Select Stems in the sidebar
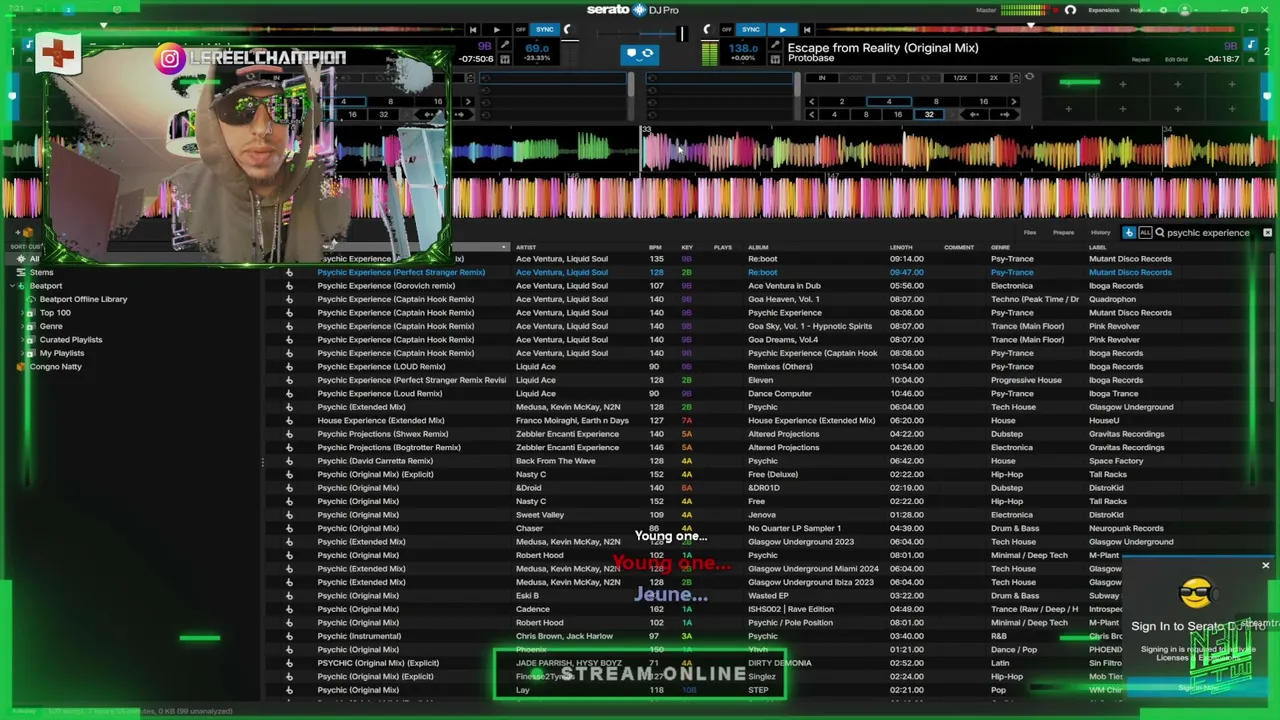The height and width of the screenshot is (720, 1280). (41, 272)
